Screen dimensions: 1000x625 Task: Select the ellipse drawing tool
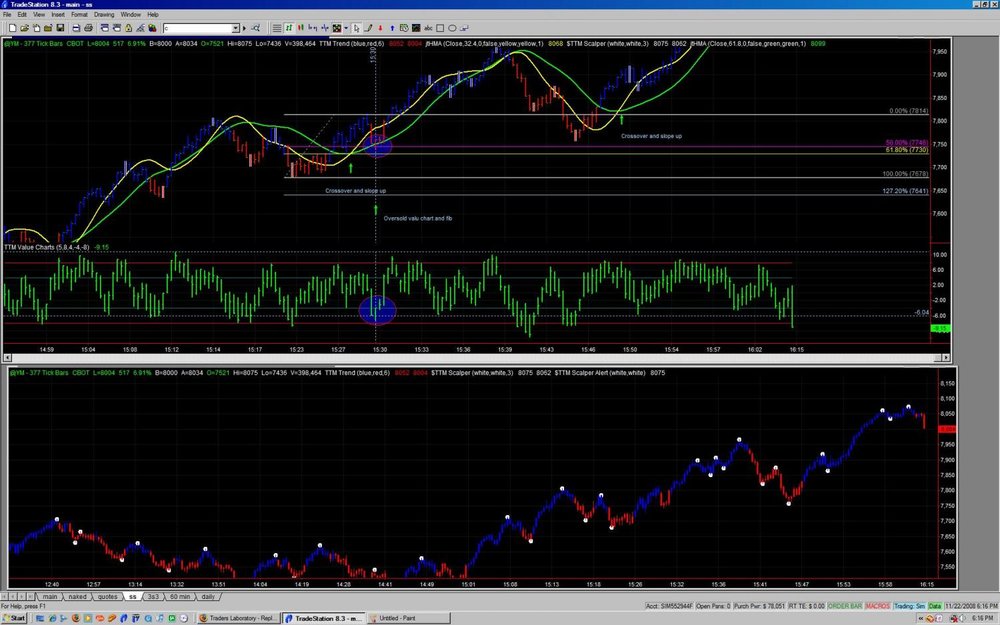point(452,28)
